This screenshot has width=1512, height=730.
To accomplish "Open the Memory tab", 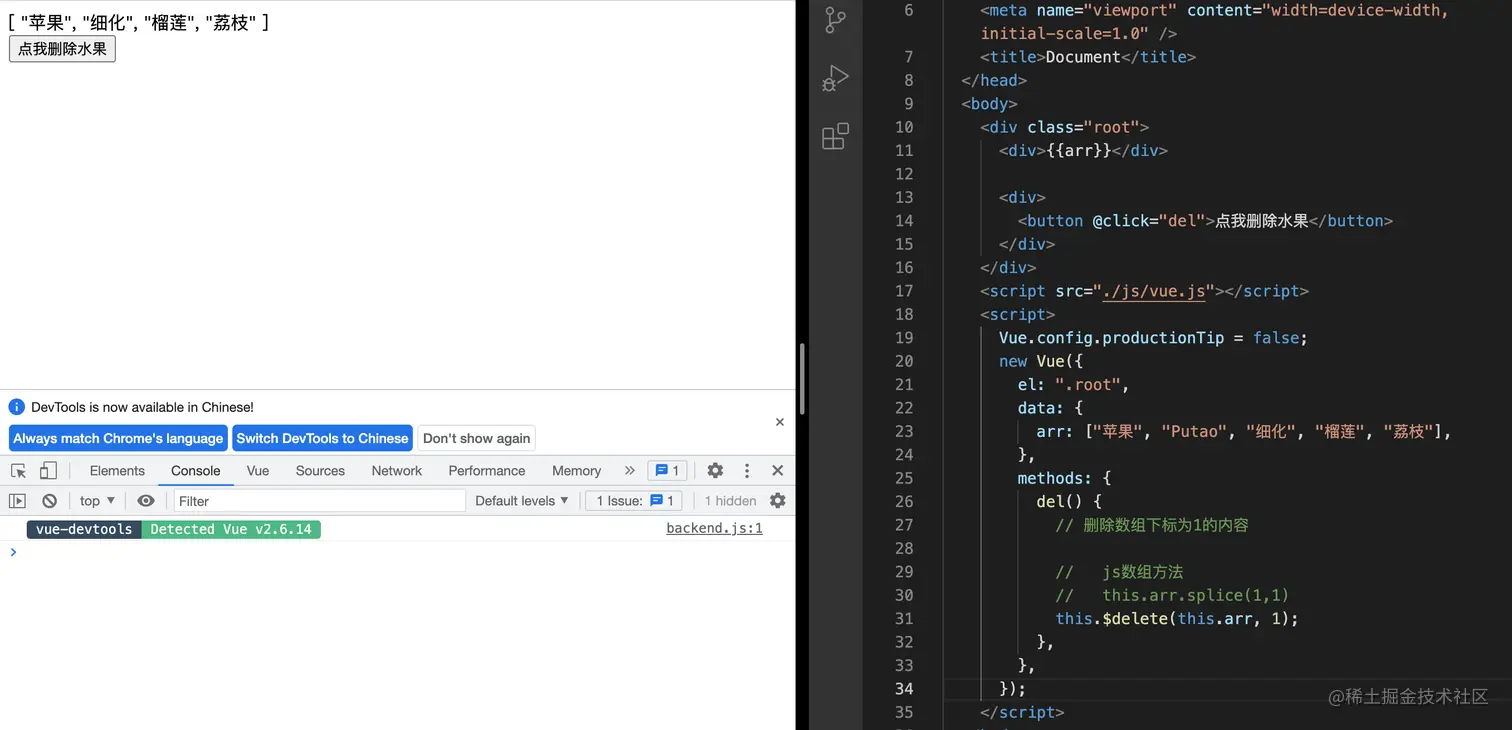I will 576,471.
